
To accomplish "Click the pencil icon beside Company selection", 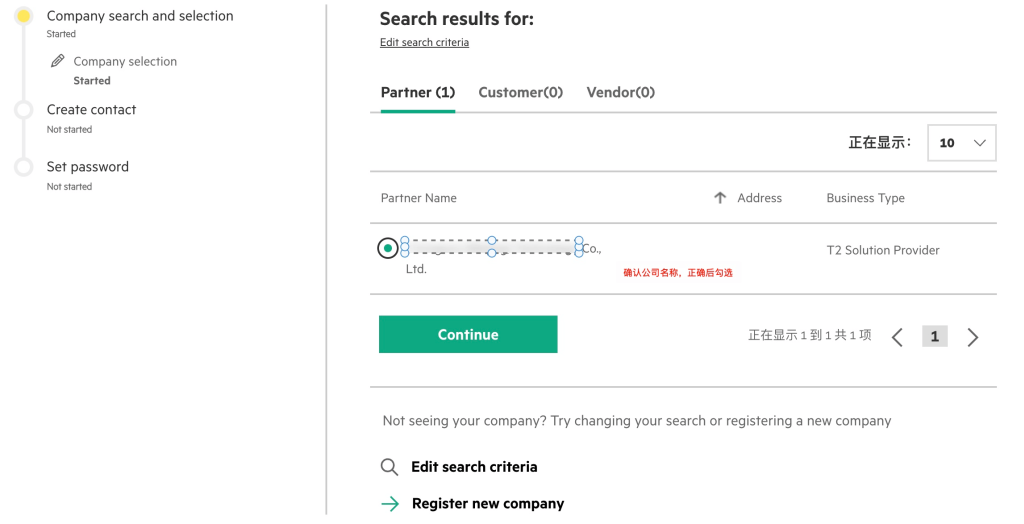I will point(57,61).
